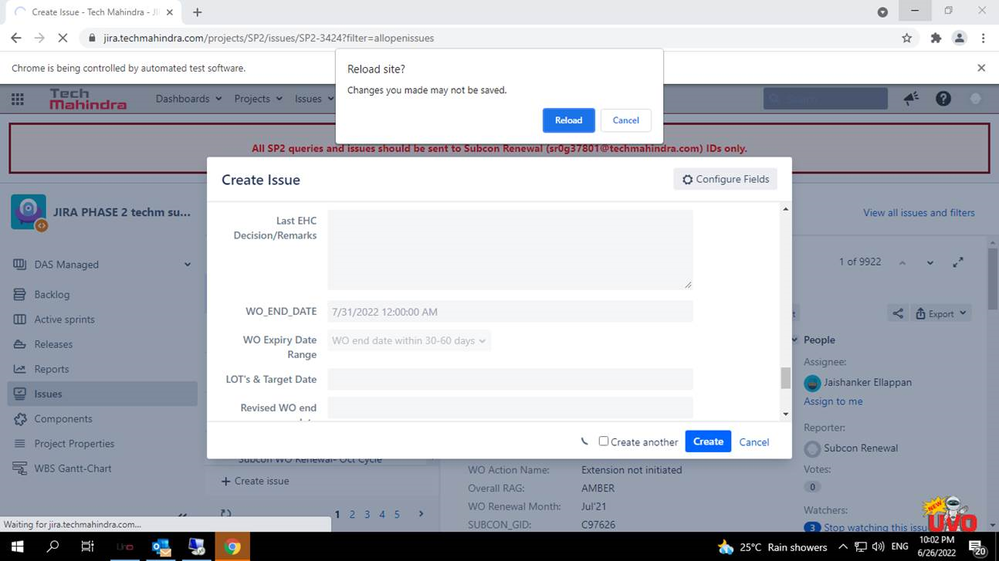Open Reports in the sidebar
Viewport: 999px width, 561px height.
tap(51, 369)
